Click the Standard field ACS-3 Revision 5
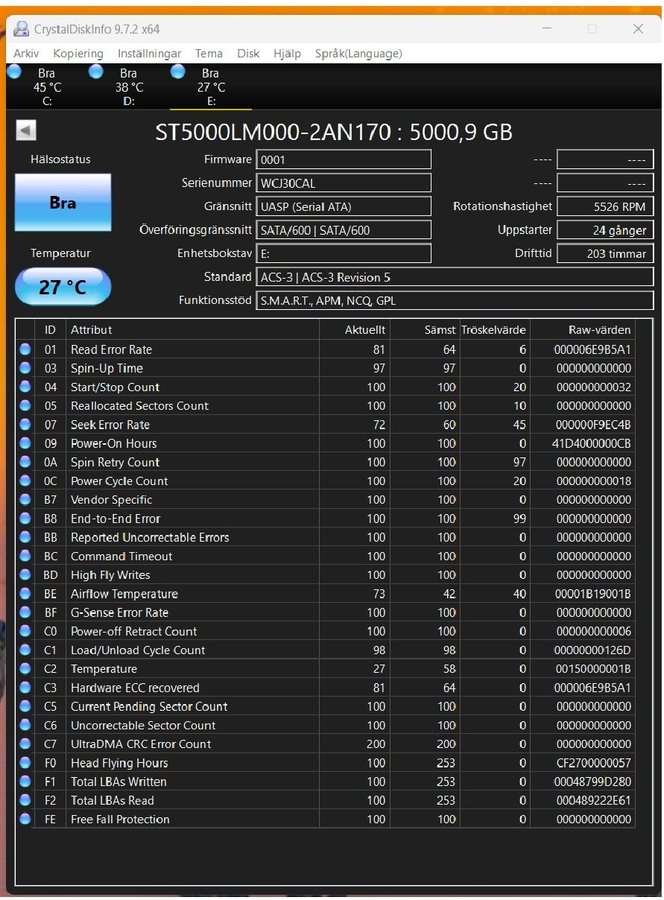 [455, 277]
